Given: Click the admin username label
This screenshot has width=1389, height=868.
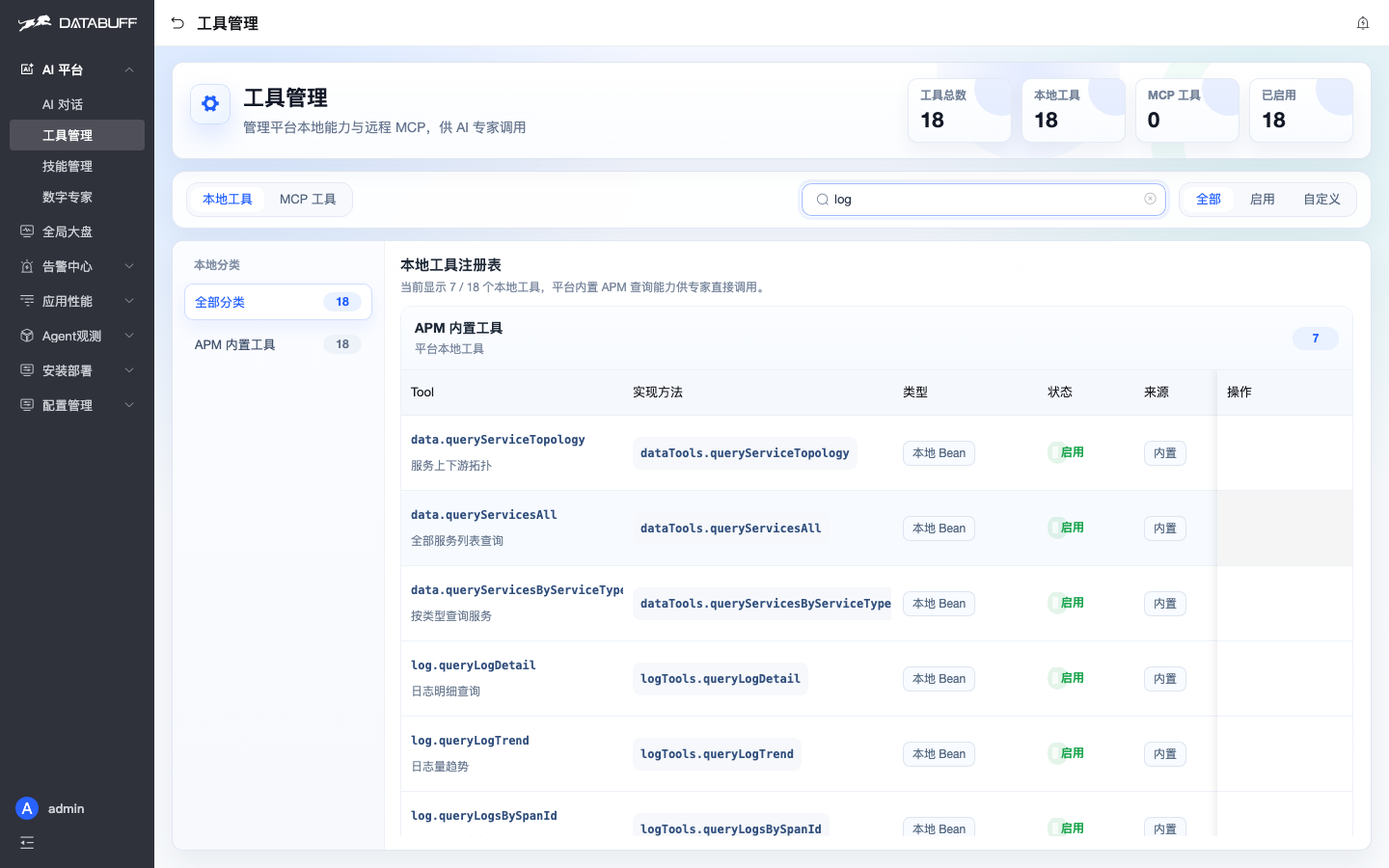Looking at the screenshot, I should (67, 808).
